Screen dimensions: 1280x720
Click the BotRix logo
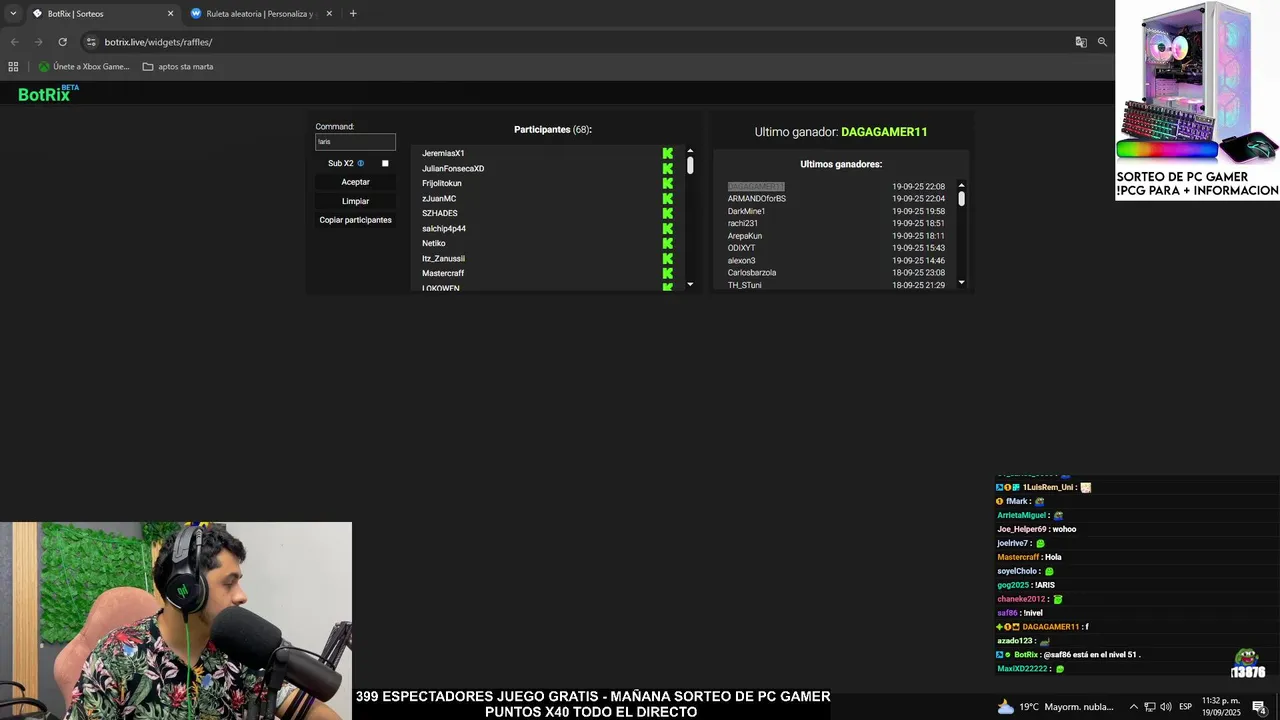[48, 93]
